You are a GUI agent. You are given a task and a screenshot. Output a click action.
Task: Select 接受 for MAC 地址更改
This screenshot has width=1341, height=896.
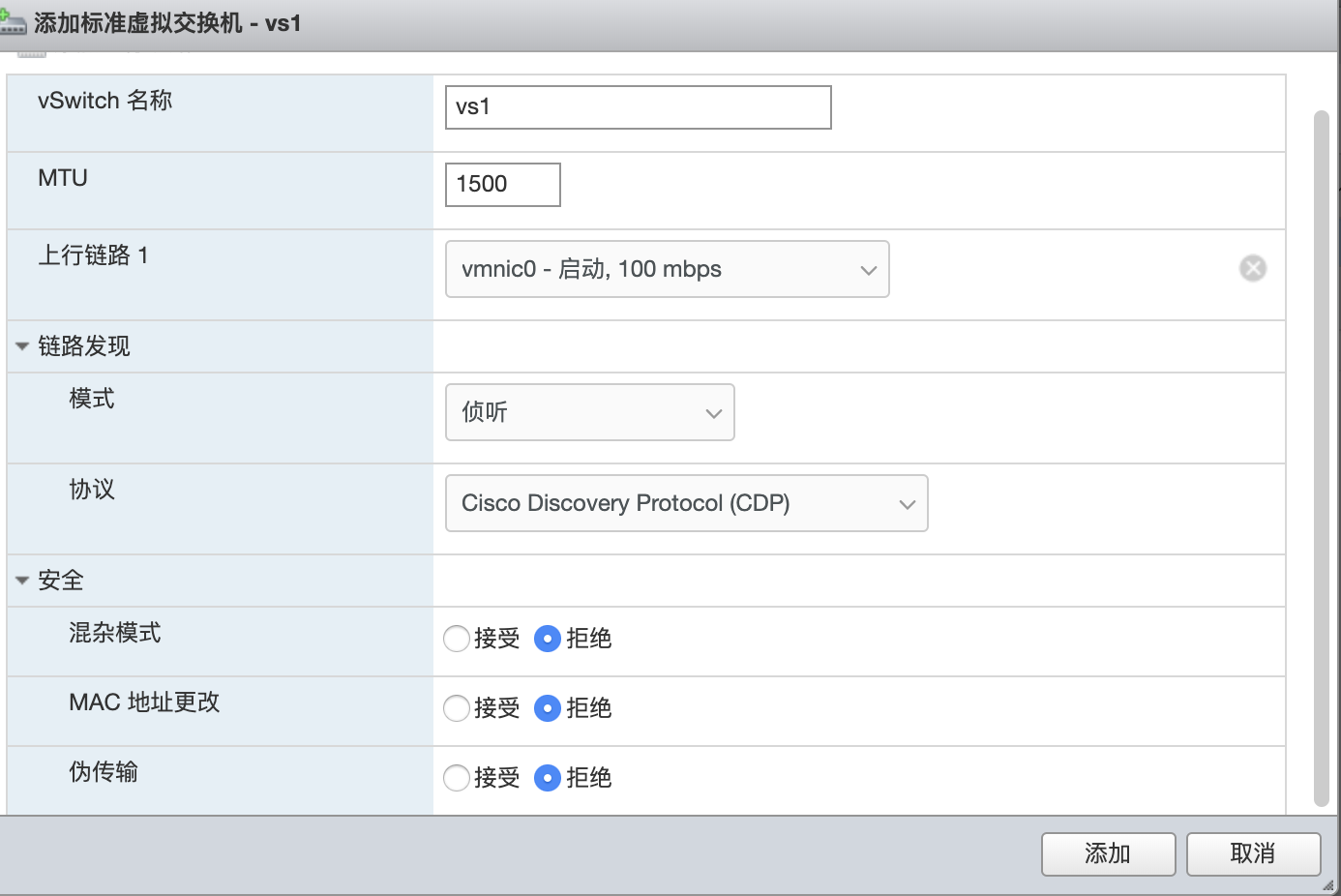click(x=457, y=708)
